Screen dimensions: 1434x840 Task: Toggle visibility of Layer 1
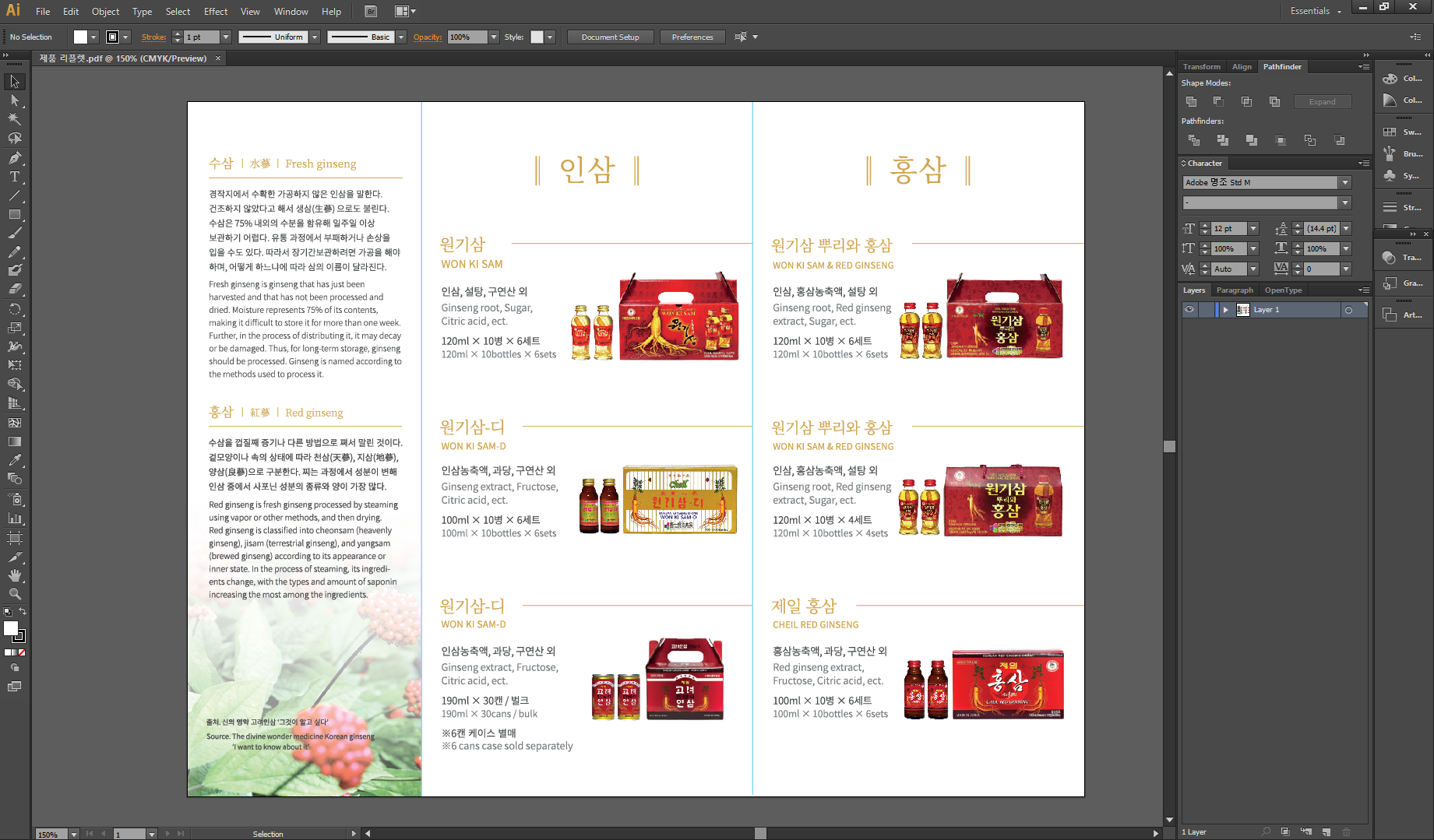pos(1189,310)
